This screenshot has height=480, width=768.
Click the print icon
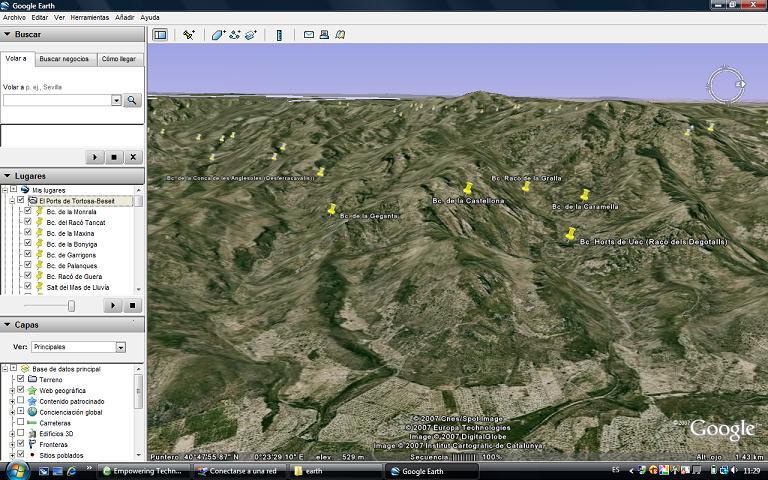324,35
